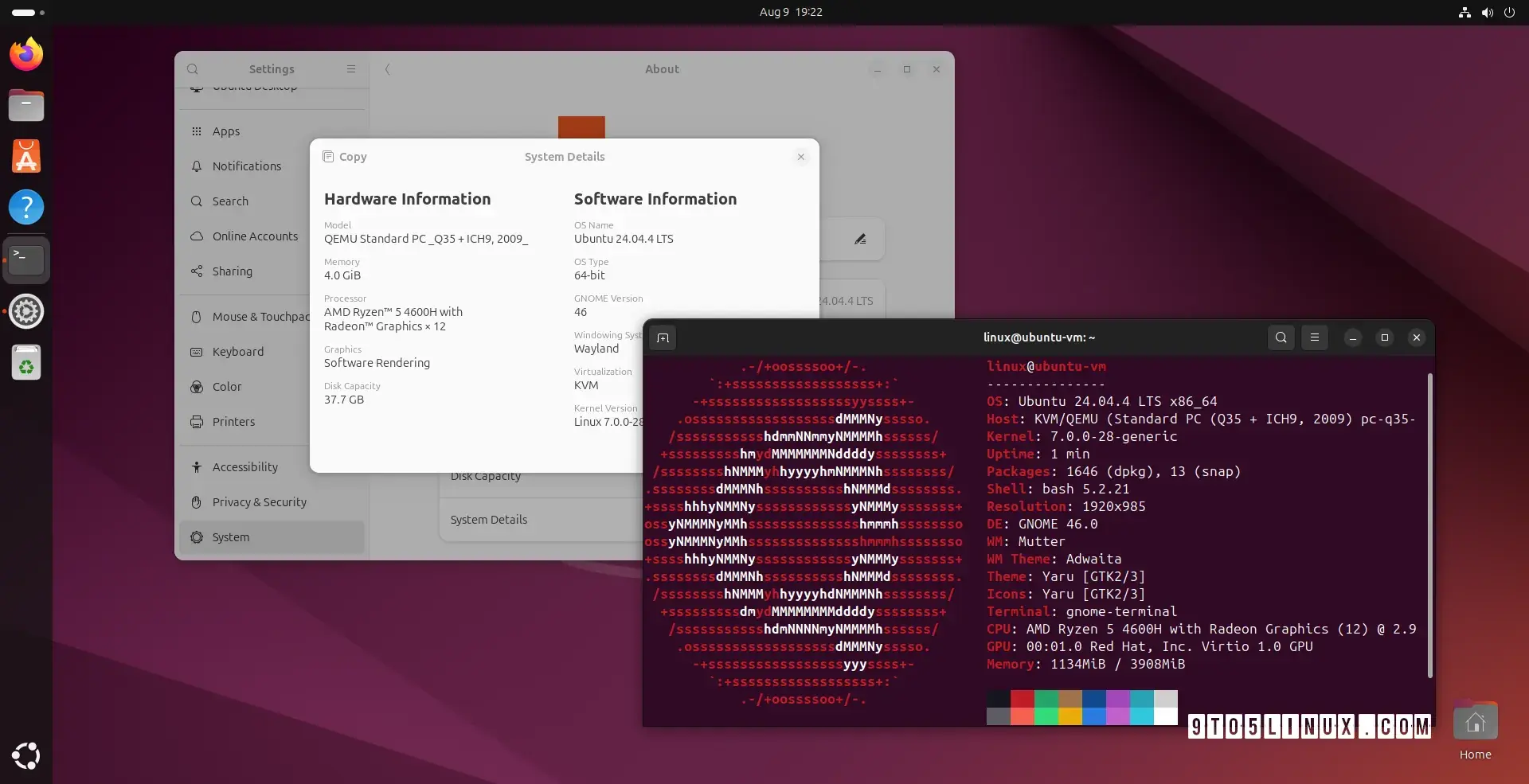Screen dimensions: 1529x784
Task: Click the 'Terminal: gnome-terminal' line
Action: (x=1081, y=611)
